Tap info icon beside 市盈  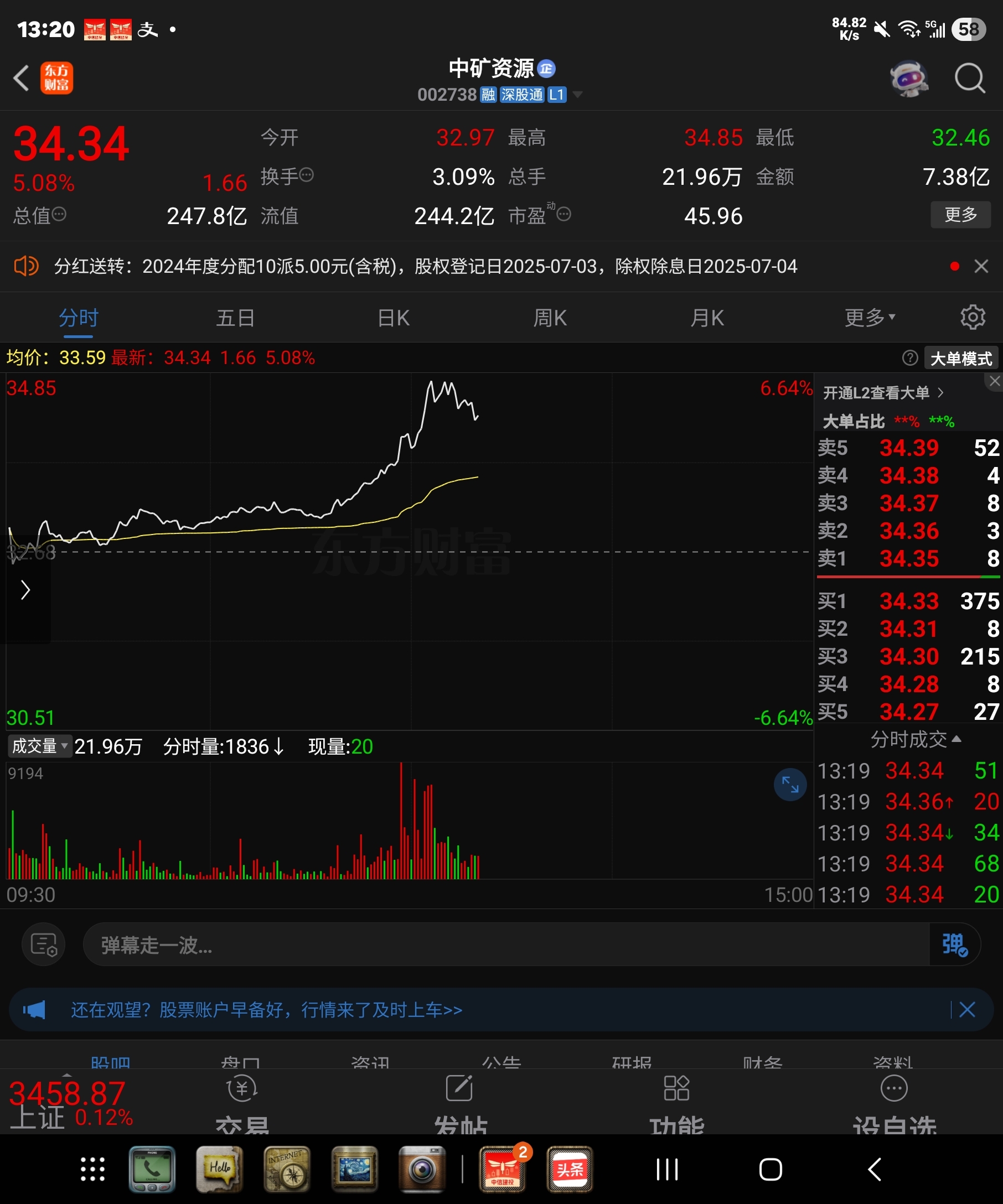pyautogui.click(x=563, y=215)
